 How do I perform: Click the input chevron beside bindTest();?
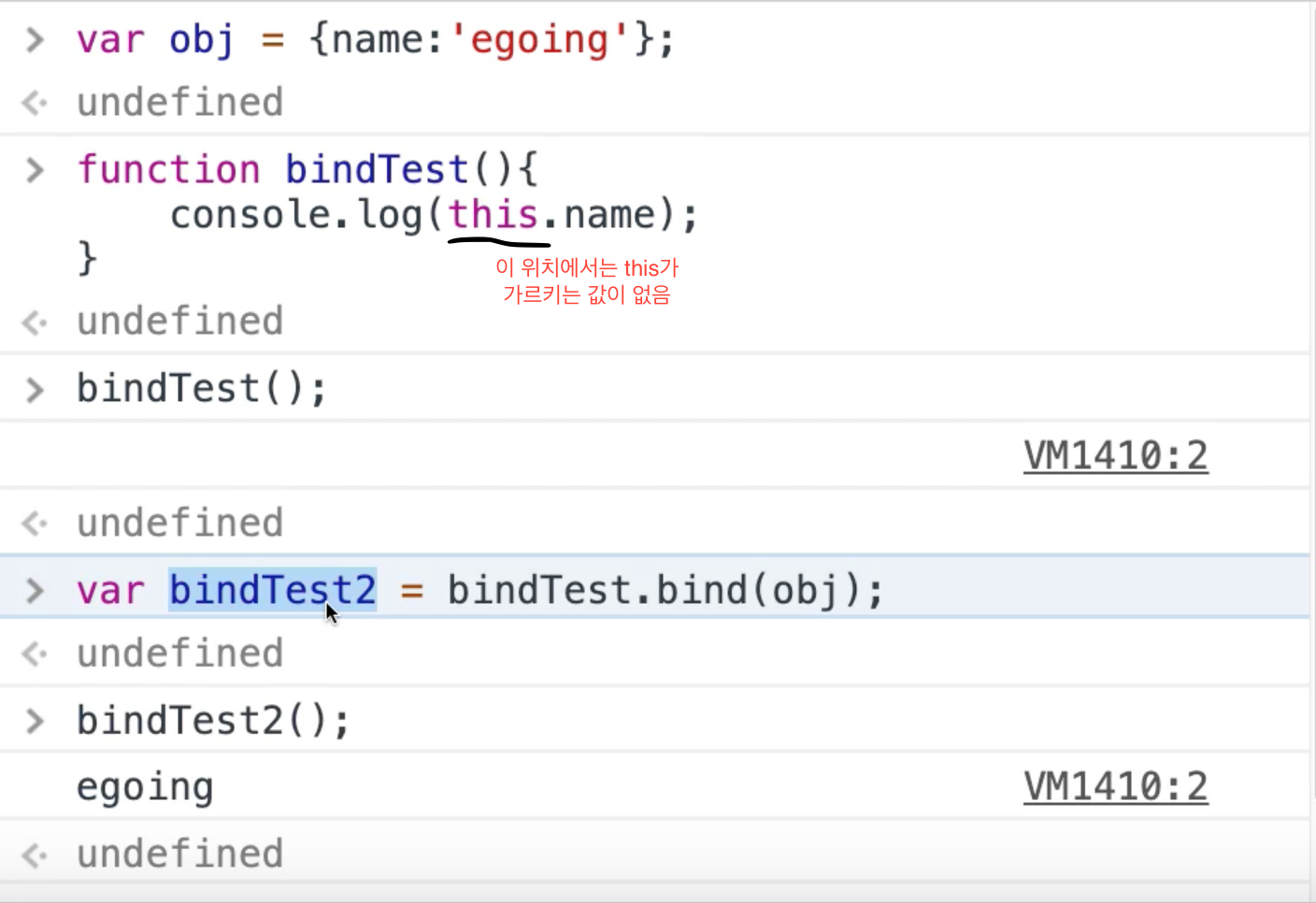click(35, 389)
